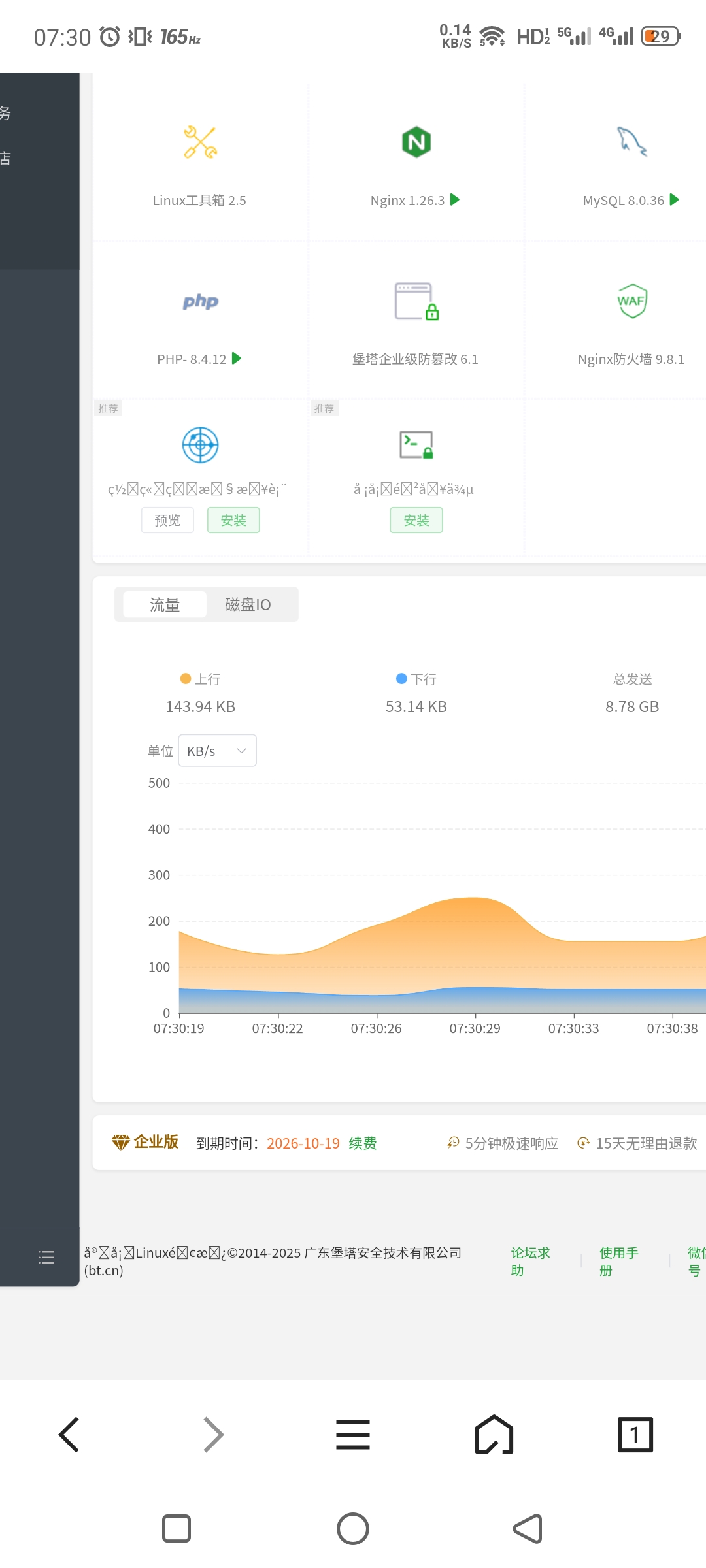This screenshot has width=706, height=1568.
Task: Open the terminal lock plugin icon
Action: point(416,445)
